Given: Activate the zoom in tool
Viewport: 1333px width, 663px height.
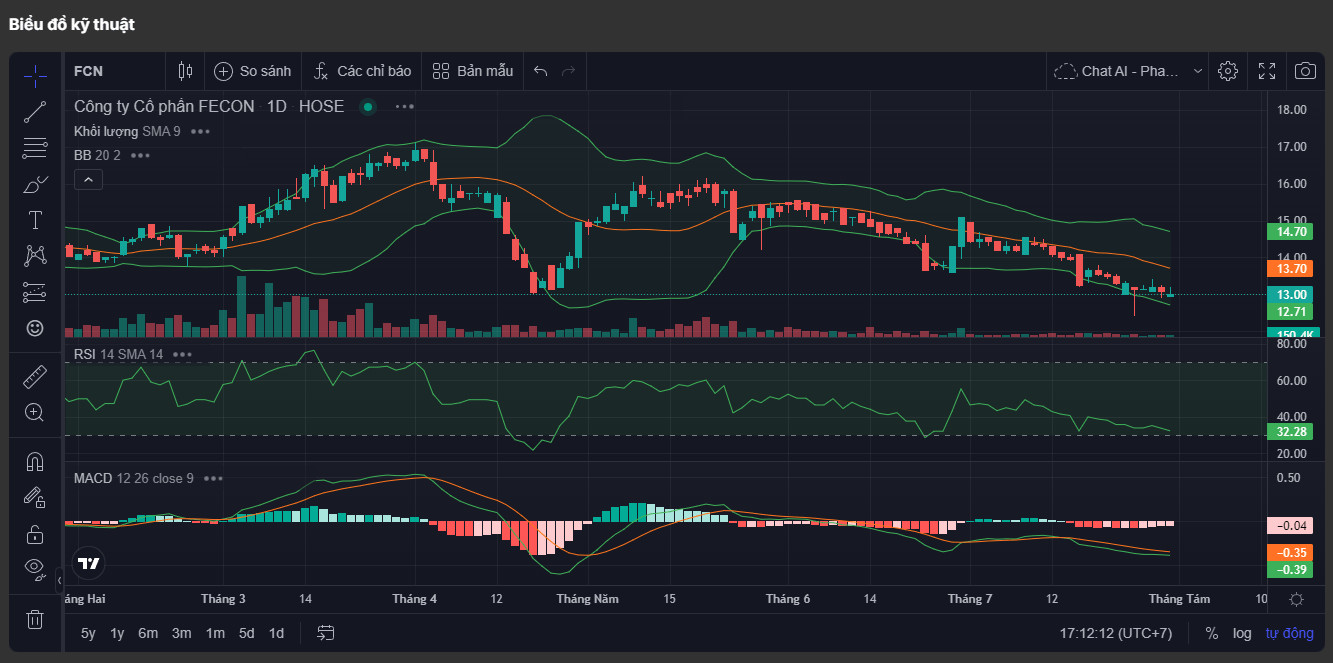Looking at the screenshot, I should pos(35,412).
